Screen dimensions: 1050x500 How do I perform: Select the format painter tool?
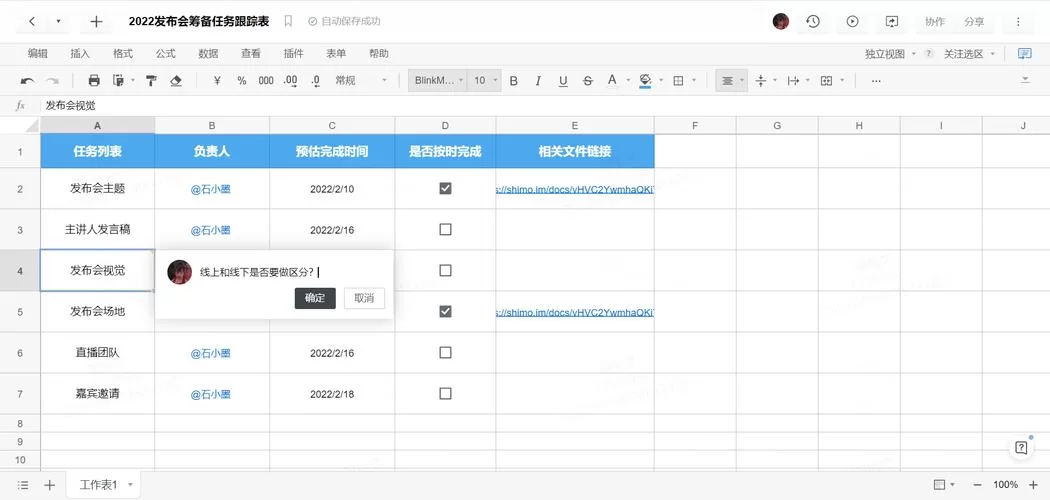(x=151, y=80)
